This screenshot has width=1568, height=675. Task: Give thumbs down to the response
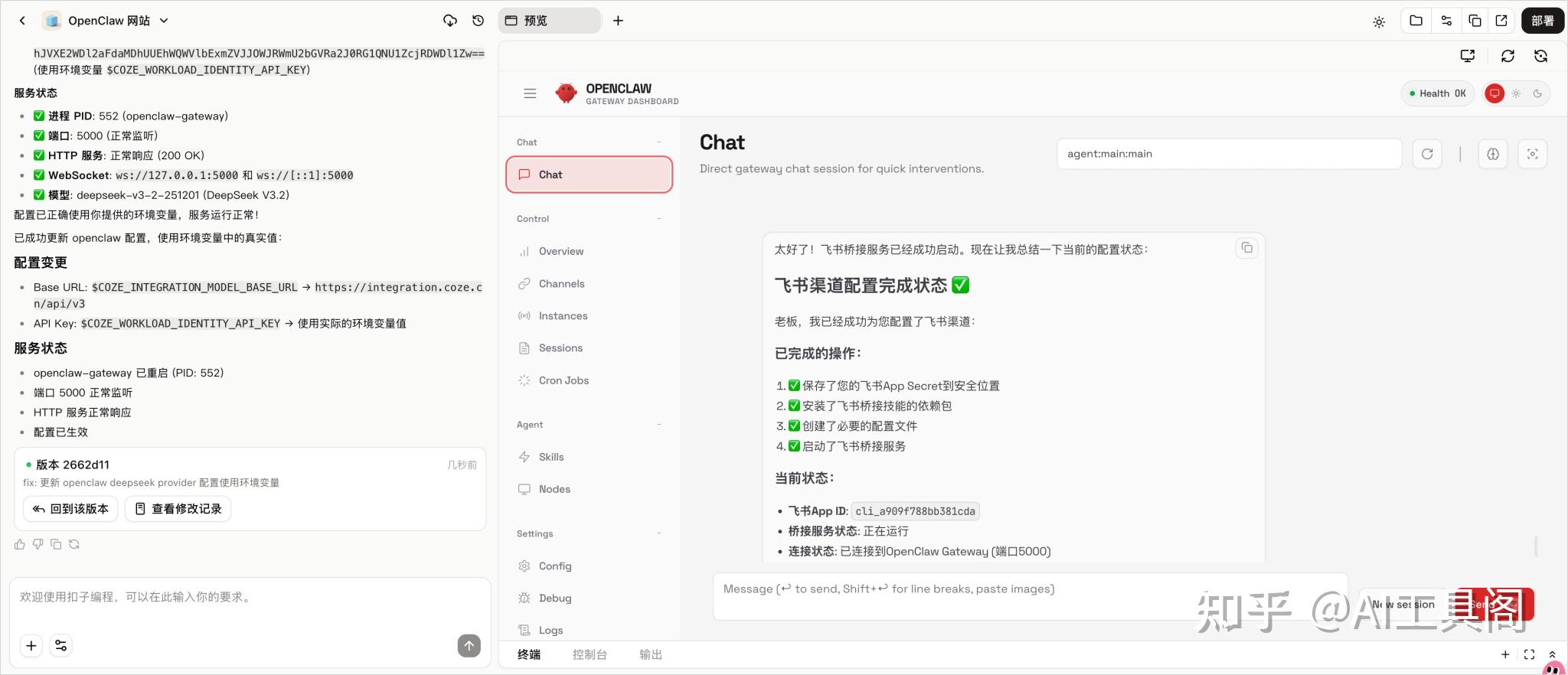coord(38,544)
